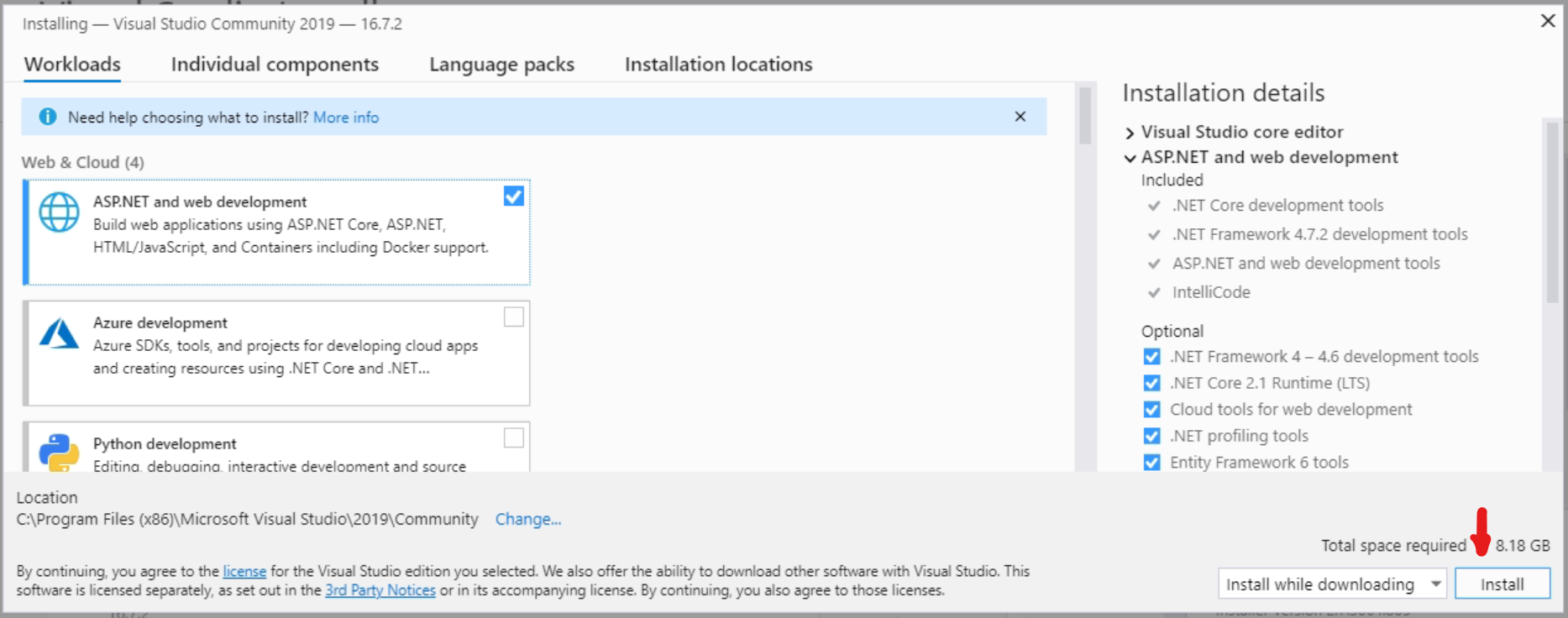Open the Install while downloading dropdown

coord(1332,584)
